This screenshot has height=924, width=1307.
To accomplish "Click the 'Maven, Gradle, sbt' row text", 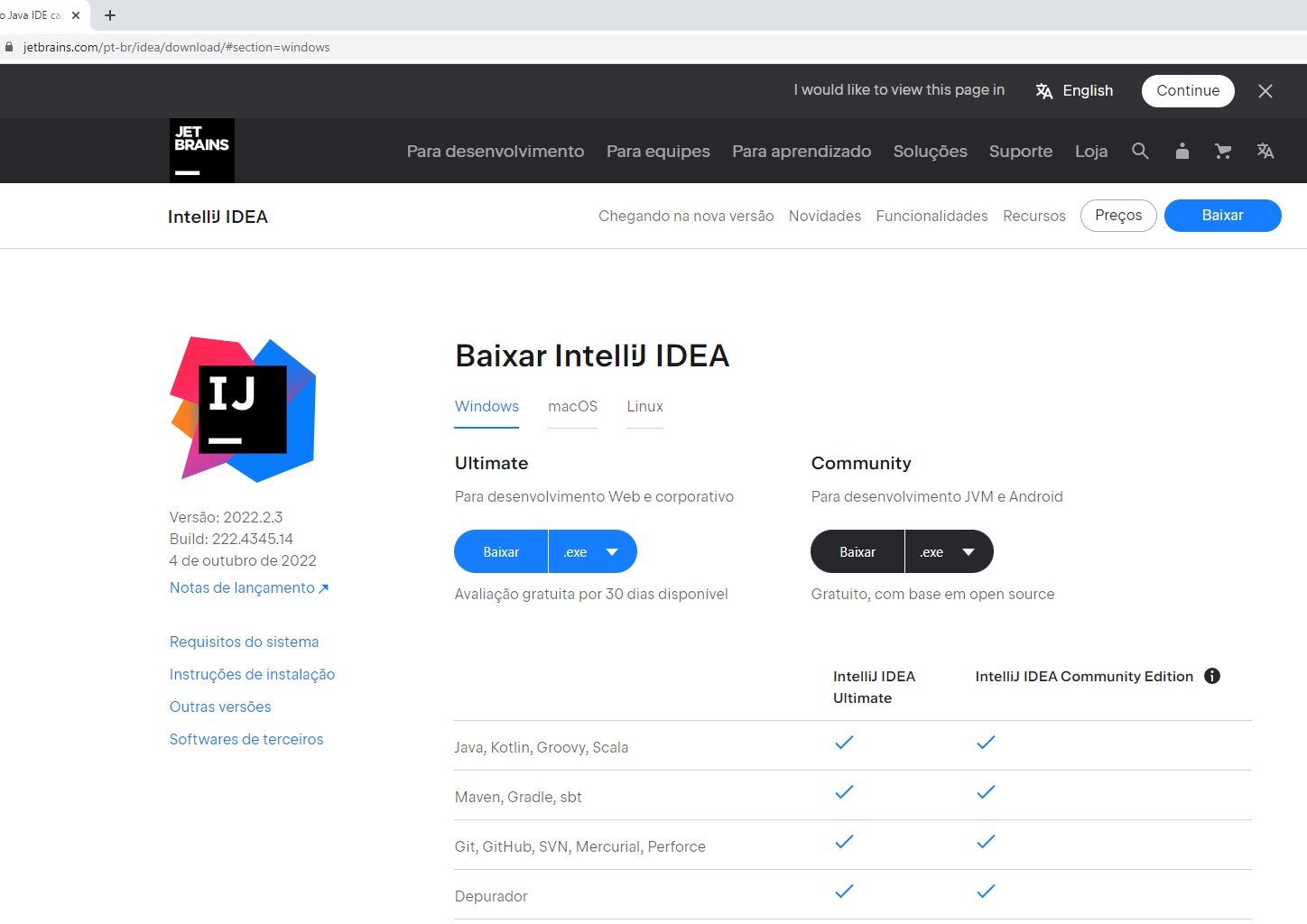I will coord(518,798).
